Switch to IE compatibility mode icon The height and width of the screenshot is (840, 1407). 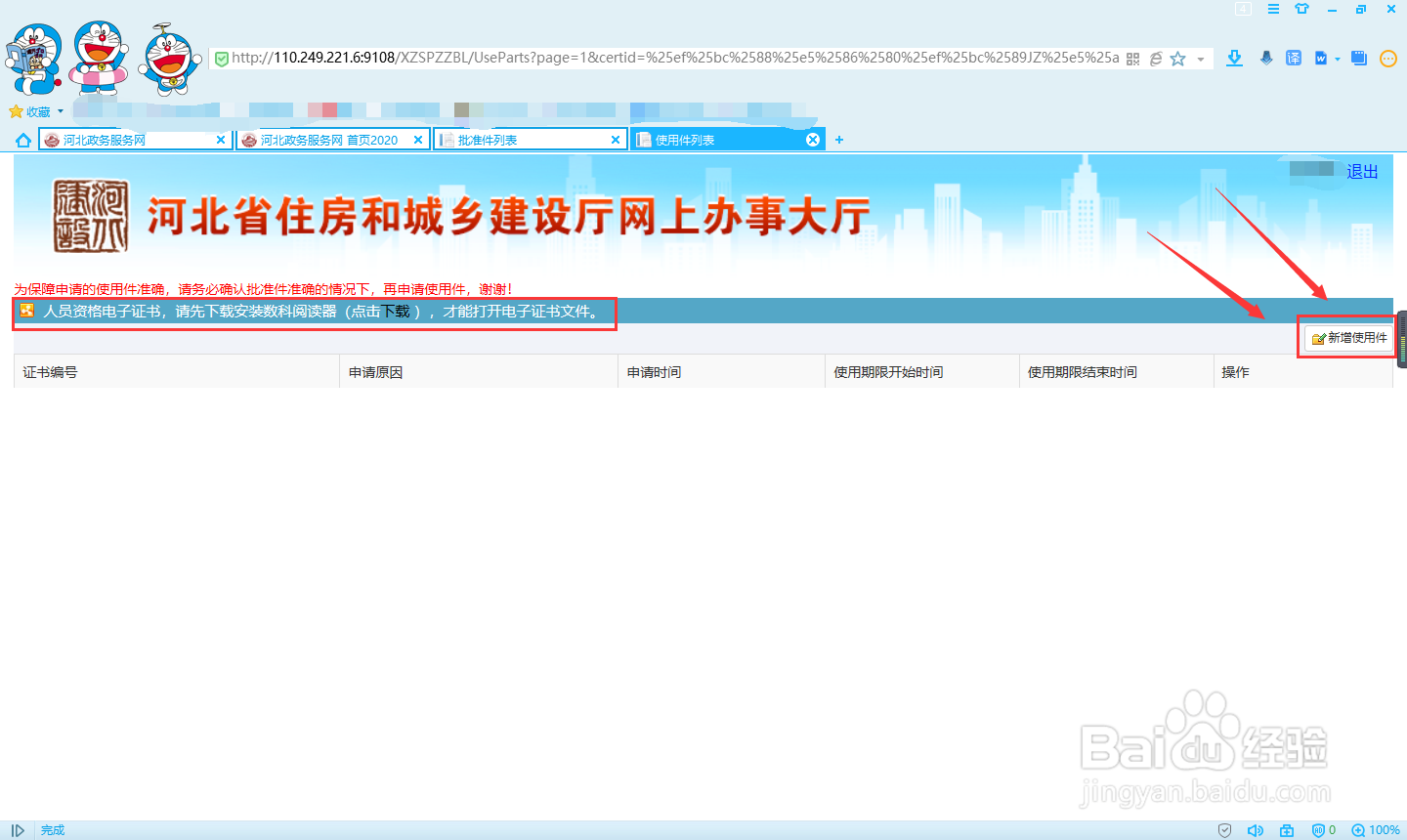click(1156, 58)
